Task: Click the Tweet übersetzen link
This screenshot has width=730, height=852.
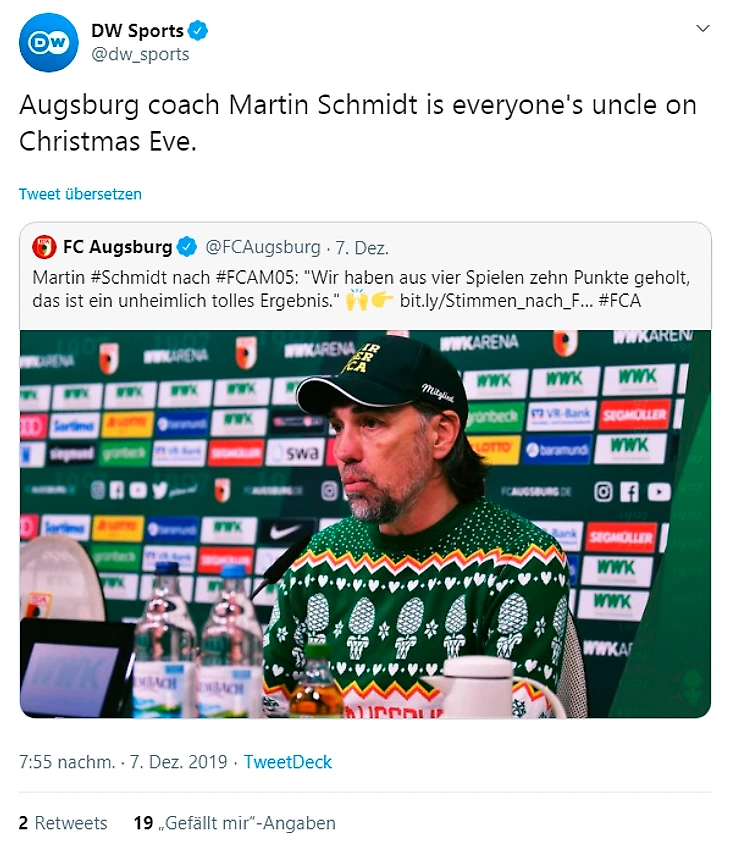Action: [80, 194]
